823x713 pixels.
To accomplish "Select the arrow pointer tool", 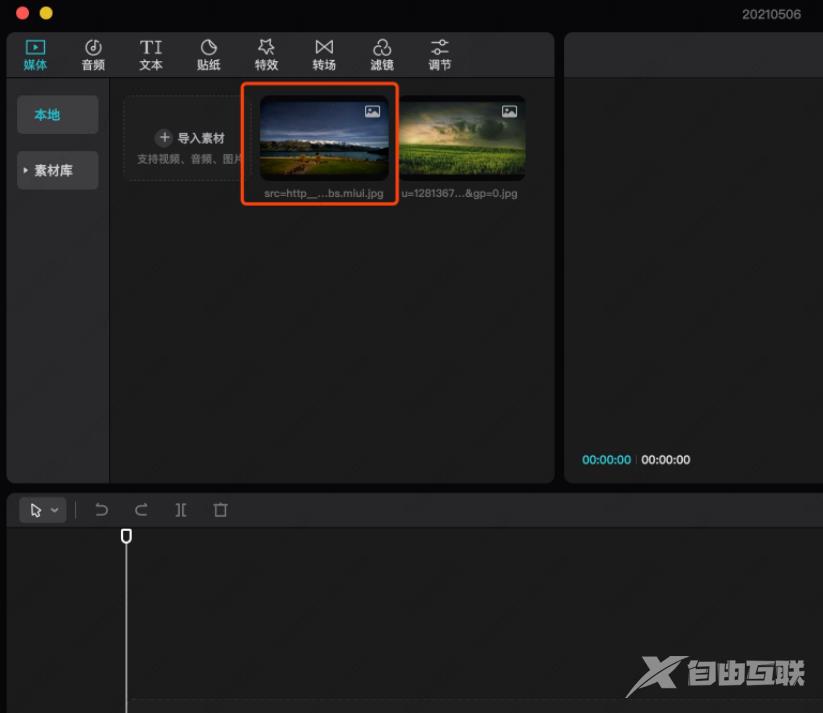I will pos(36,510).
